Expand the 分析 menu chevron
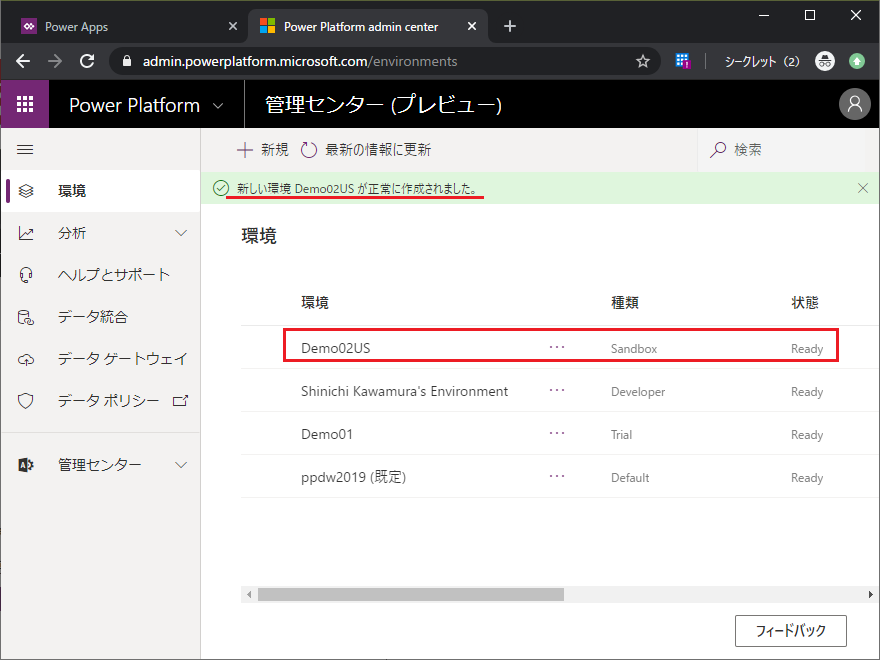 pyautogui.click(x=181, y=233)
